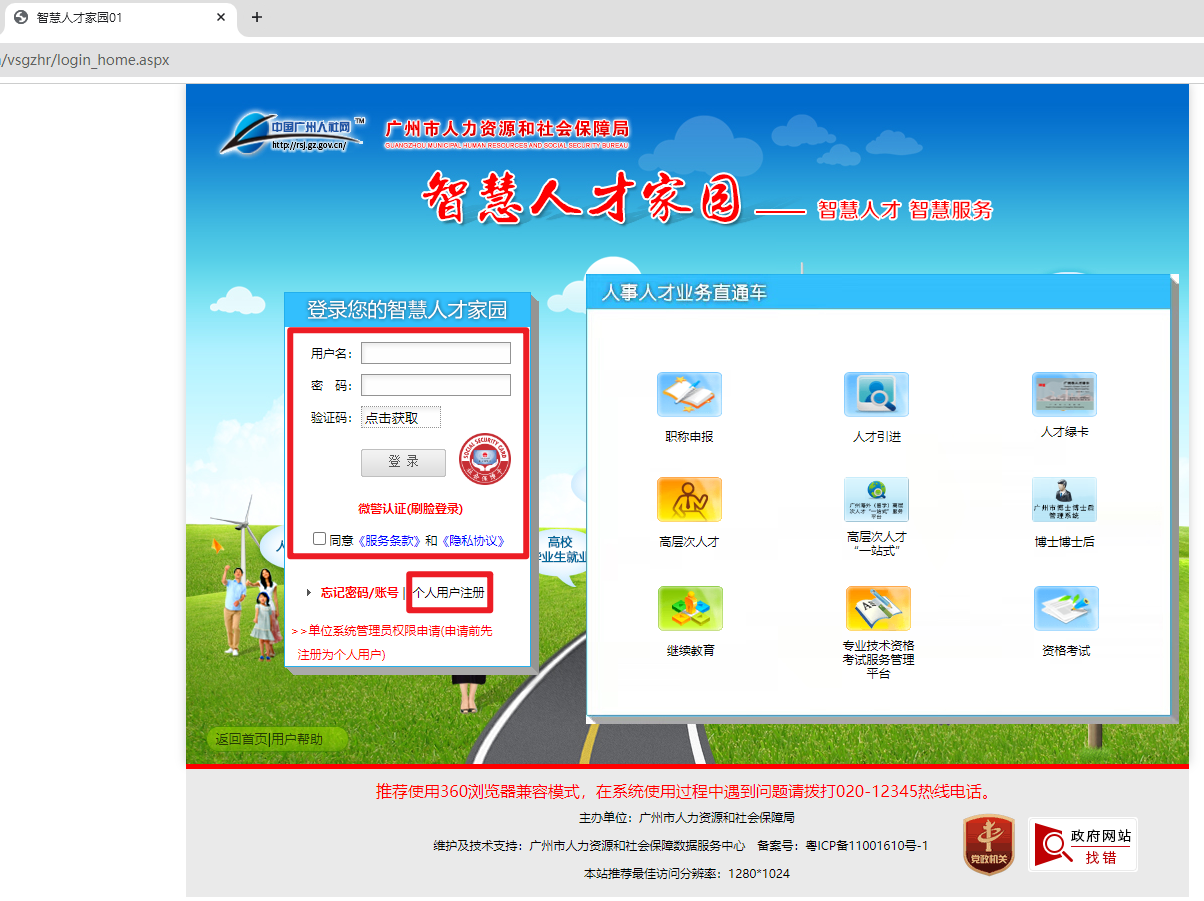Open 单位系统管理员权限申请 link
The image size is (1204, 901).
coord(392,642)
